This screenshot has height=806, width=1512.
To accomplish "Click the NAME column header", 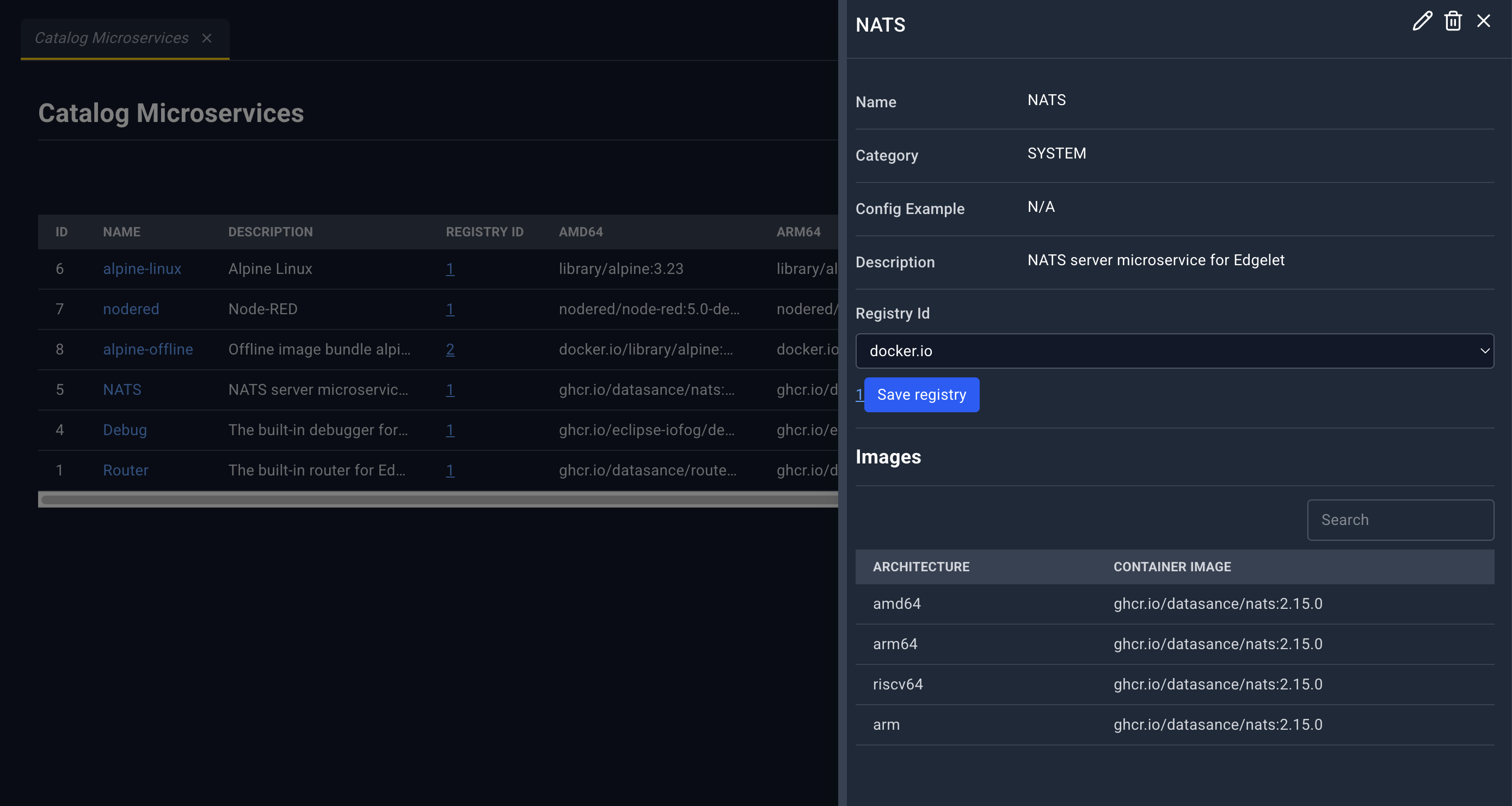I will [121, 232].
